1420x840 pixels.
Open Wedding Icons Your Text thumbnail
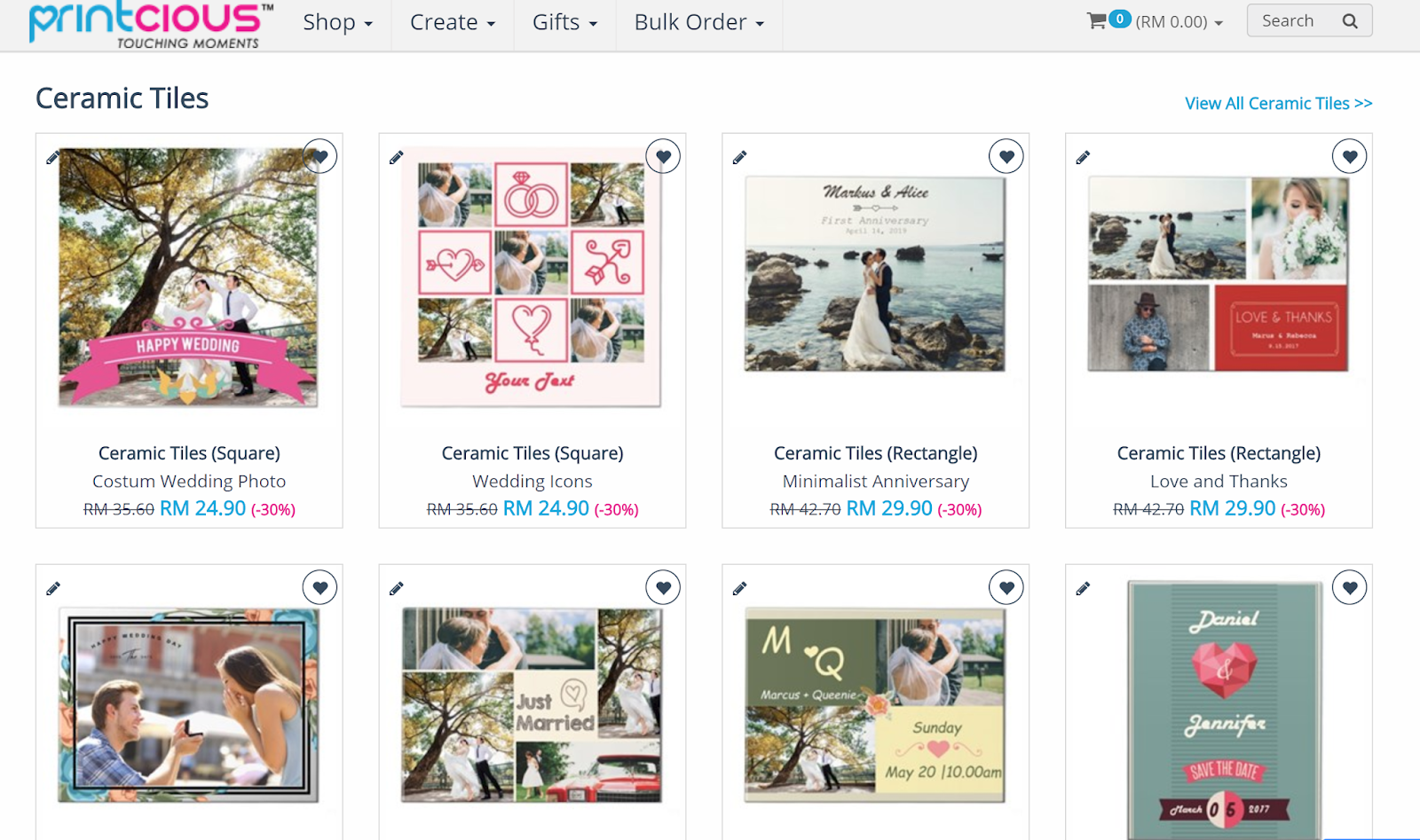point(531,278)
